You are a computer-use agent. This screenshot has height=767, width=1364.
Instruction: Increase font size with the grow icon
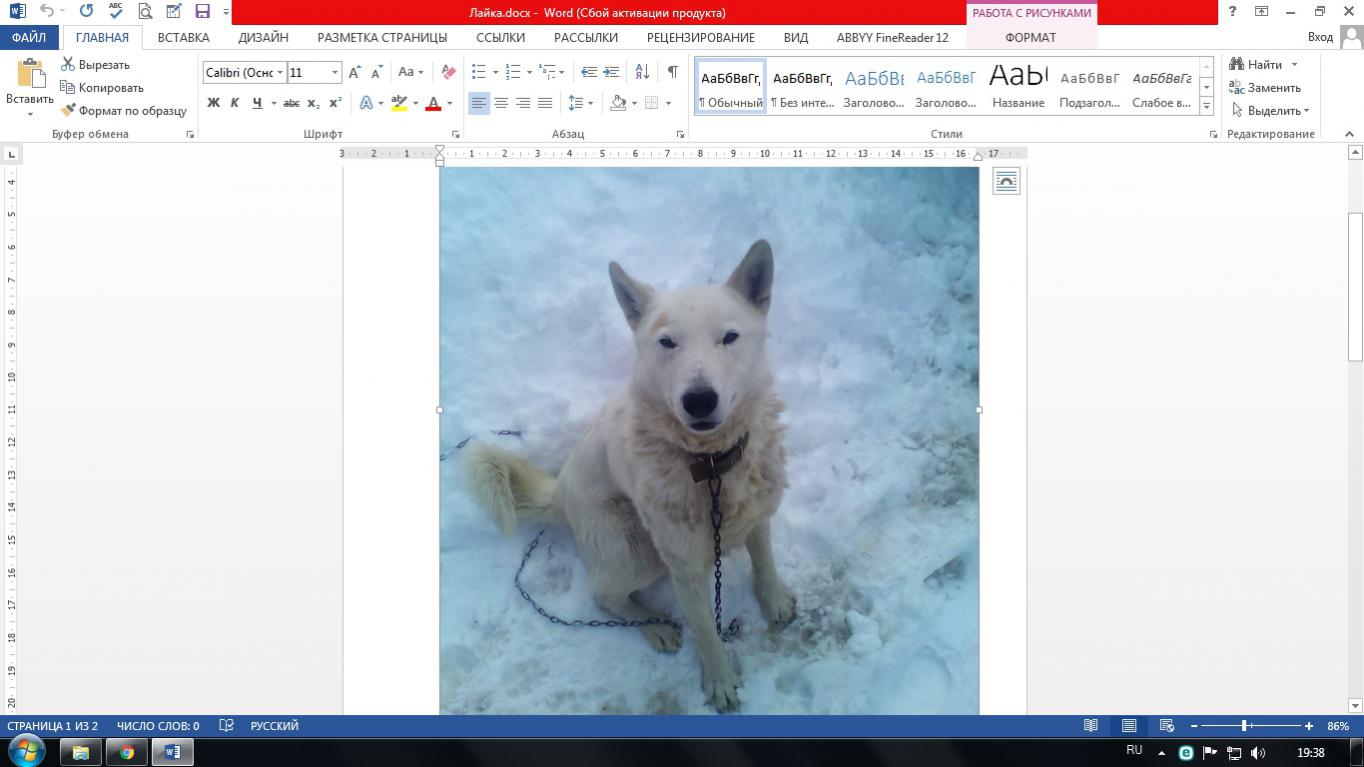pos(355,72)
